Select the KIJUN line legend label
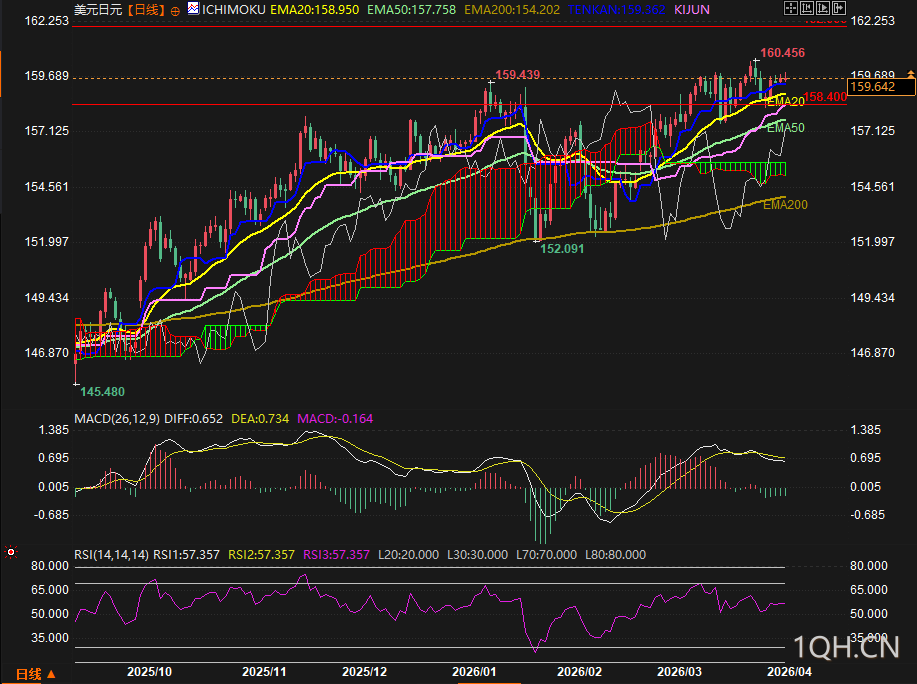Screen dimensions: 917x684 pyautogui.click(x=692, y=10)
